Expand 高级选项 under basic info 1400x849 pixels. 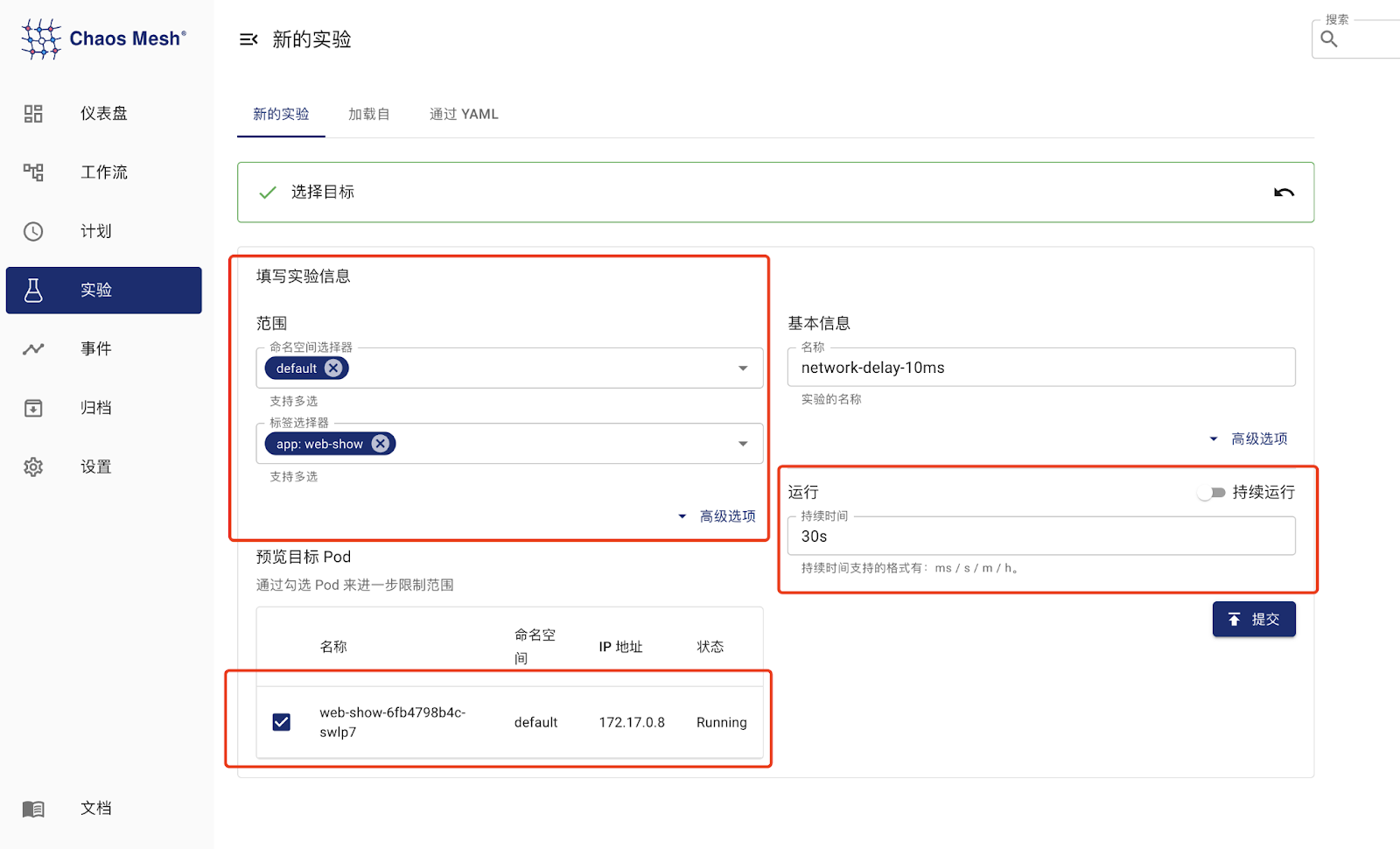point(1249,439)
